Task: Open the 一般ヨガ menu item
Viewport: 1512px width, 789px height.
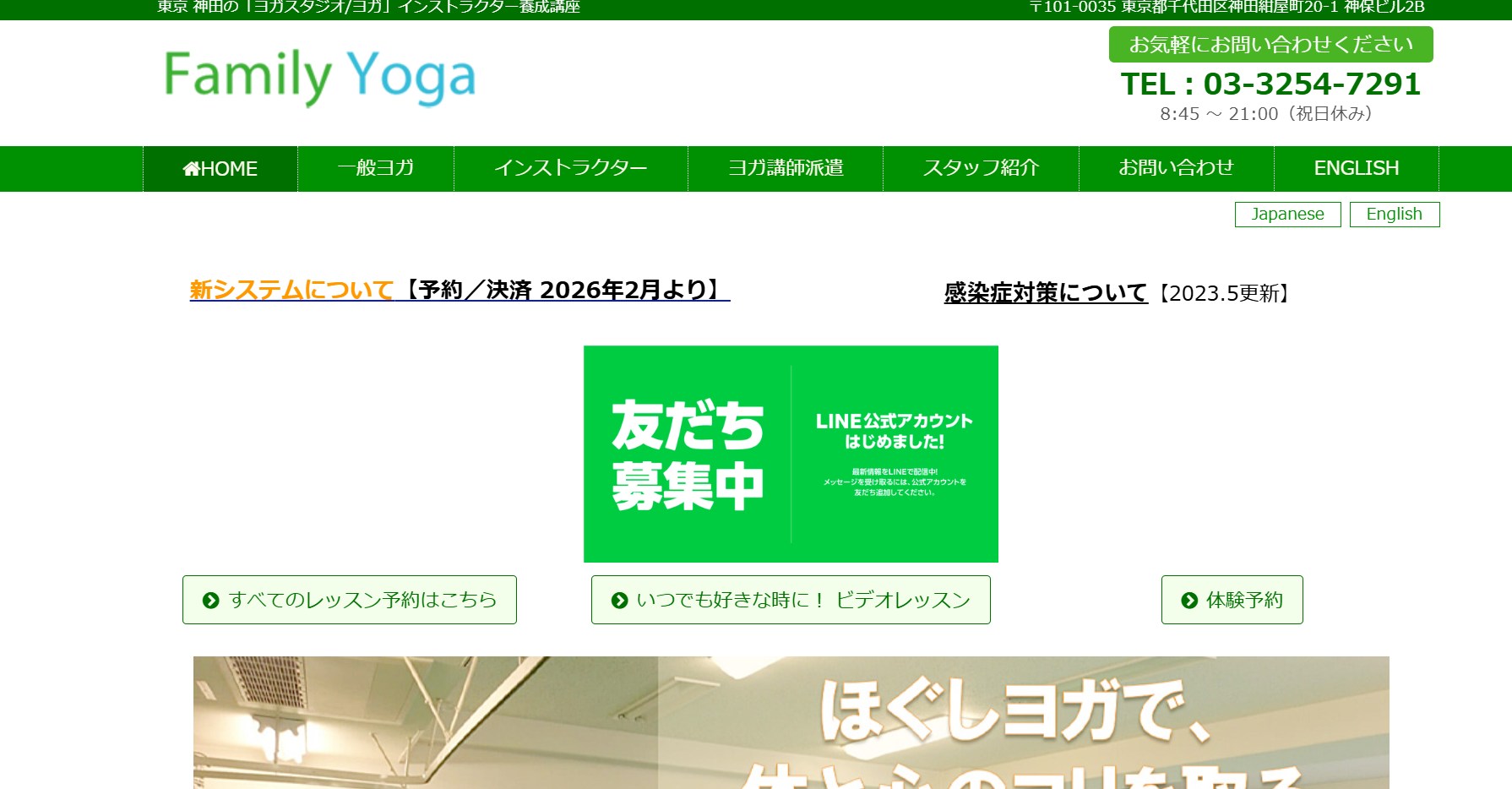Action: [x=376, y=168]
